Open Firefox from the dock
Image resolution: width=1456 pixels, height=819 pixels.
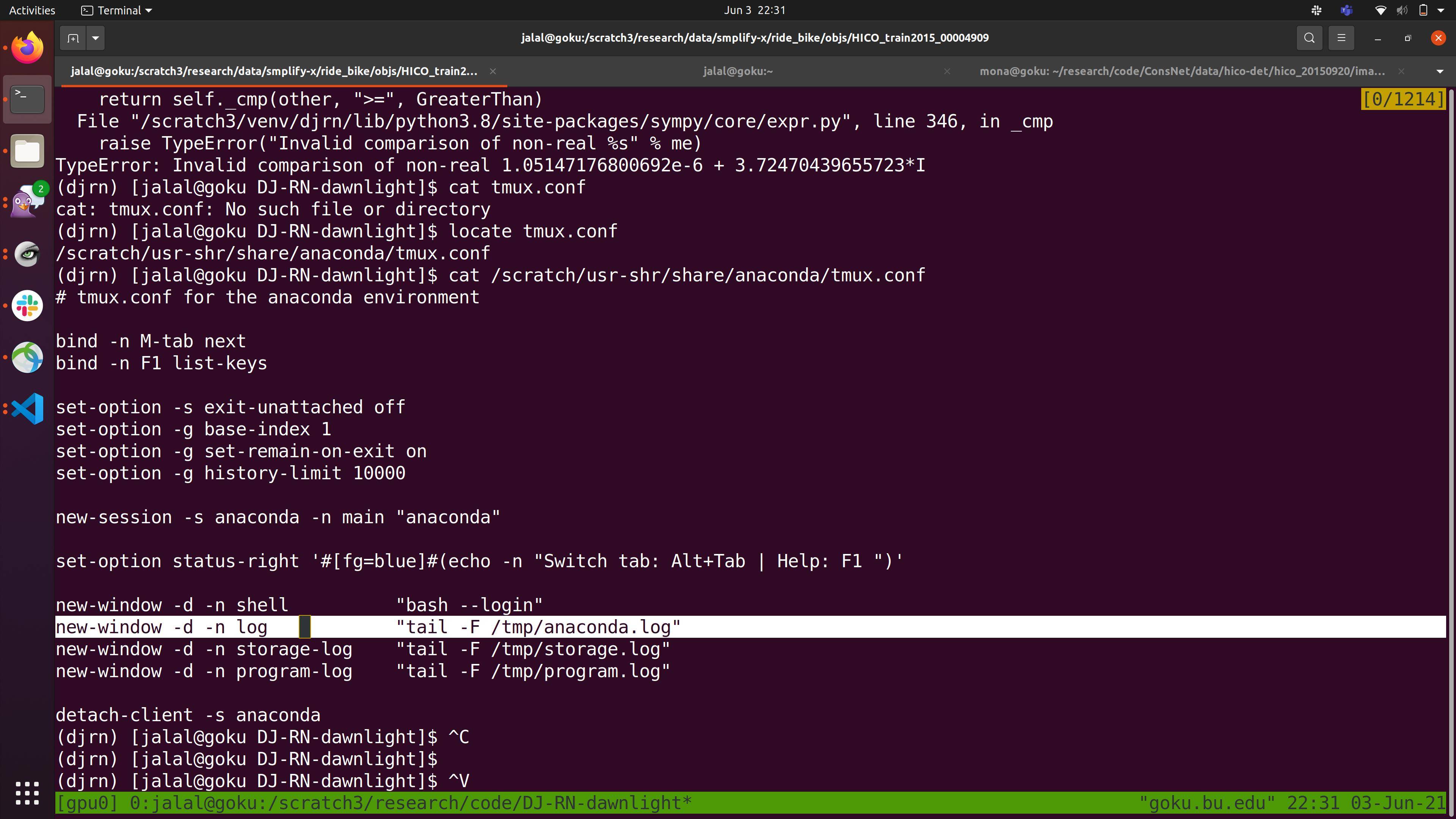click(x=27, y=48)
